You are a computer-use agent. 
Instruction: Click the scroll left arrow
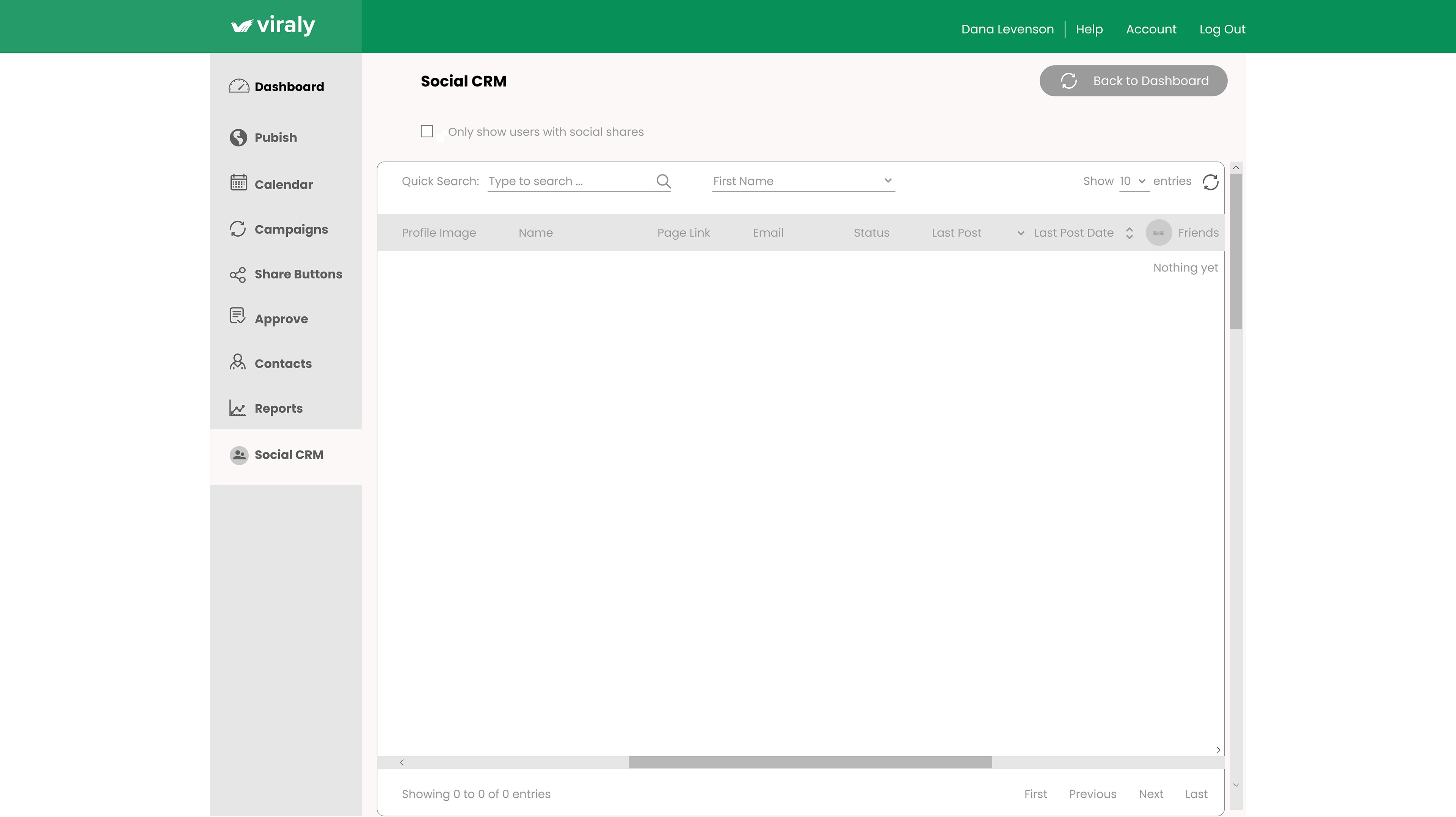pos(402,762)
